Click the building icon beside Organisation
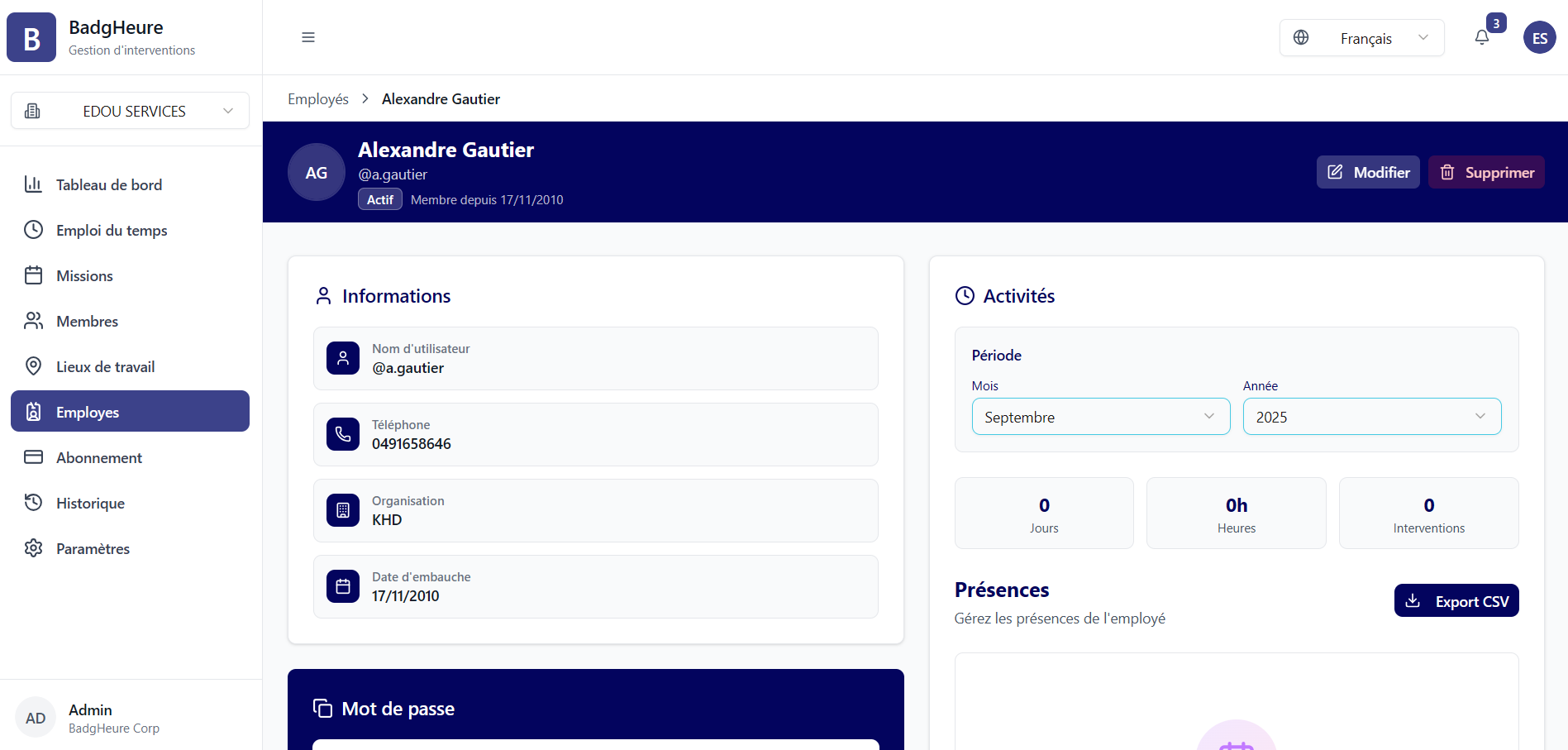 (343, 510)
